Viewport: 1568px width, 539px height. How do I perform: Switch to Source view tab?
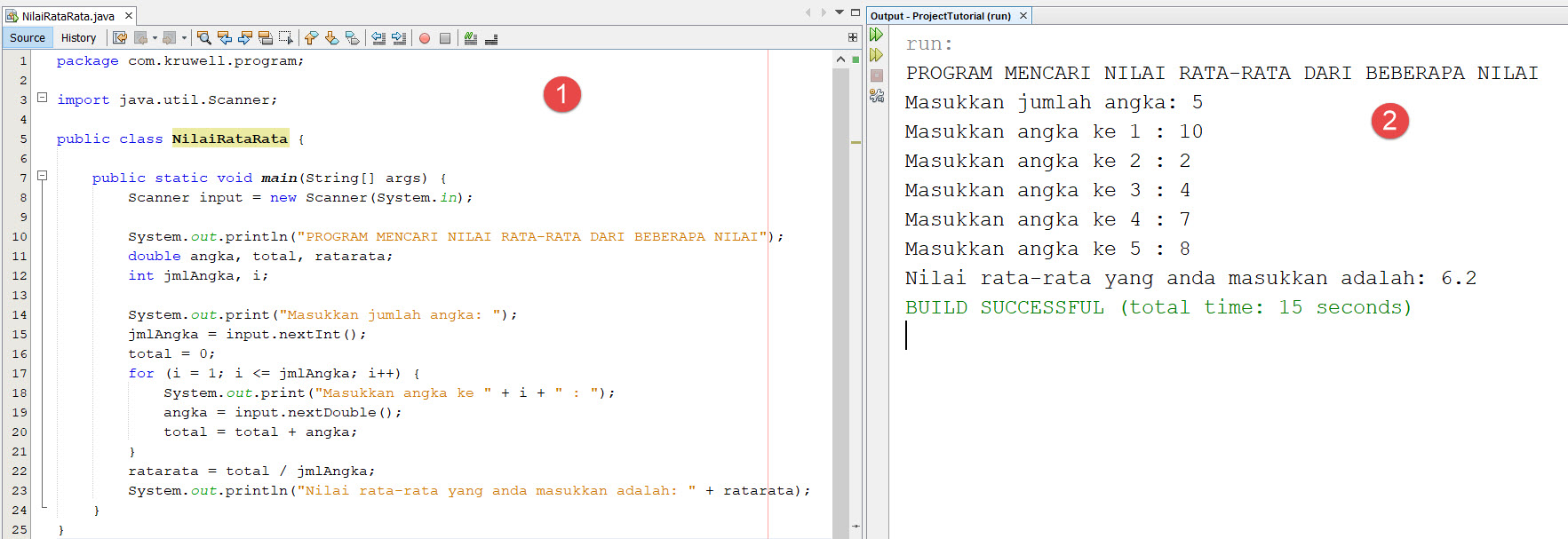point(28,38)
